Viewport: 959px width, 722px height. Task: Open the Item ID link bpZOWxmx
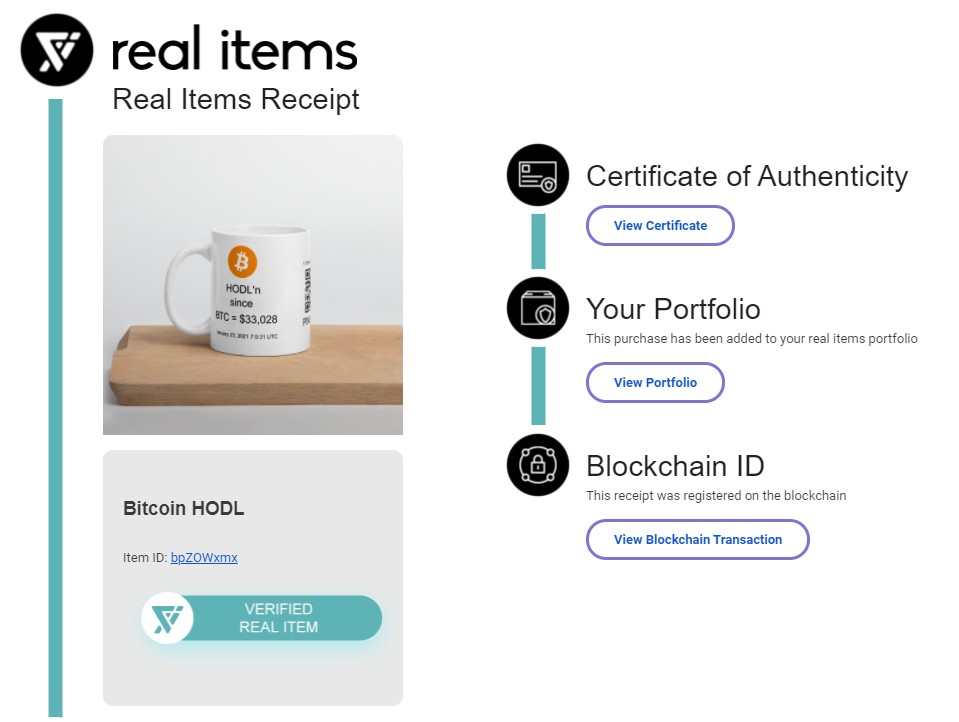[204, 557]
